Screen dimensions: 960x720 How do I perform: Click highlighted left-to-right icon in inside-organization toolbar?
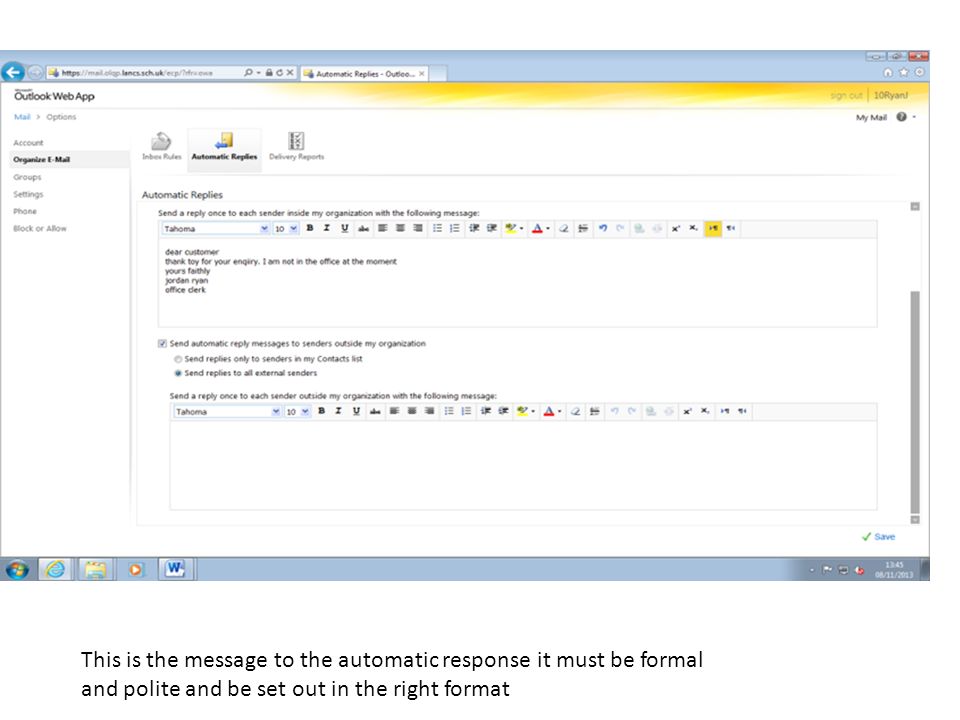(713, 228)
